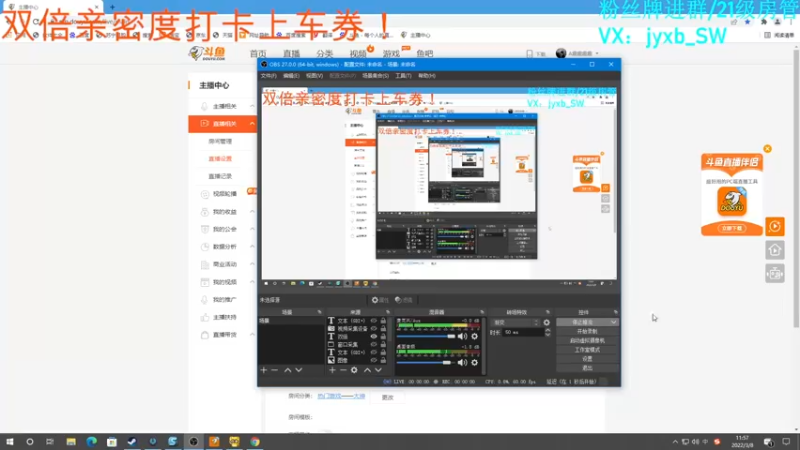Open OBS 编辑(E) menu
Screen dimensions: 800x450
291,76
